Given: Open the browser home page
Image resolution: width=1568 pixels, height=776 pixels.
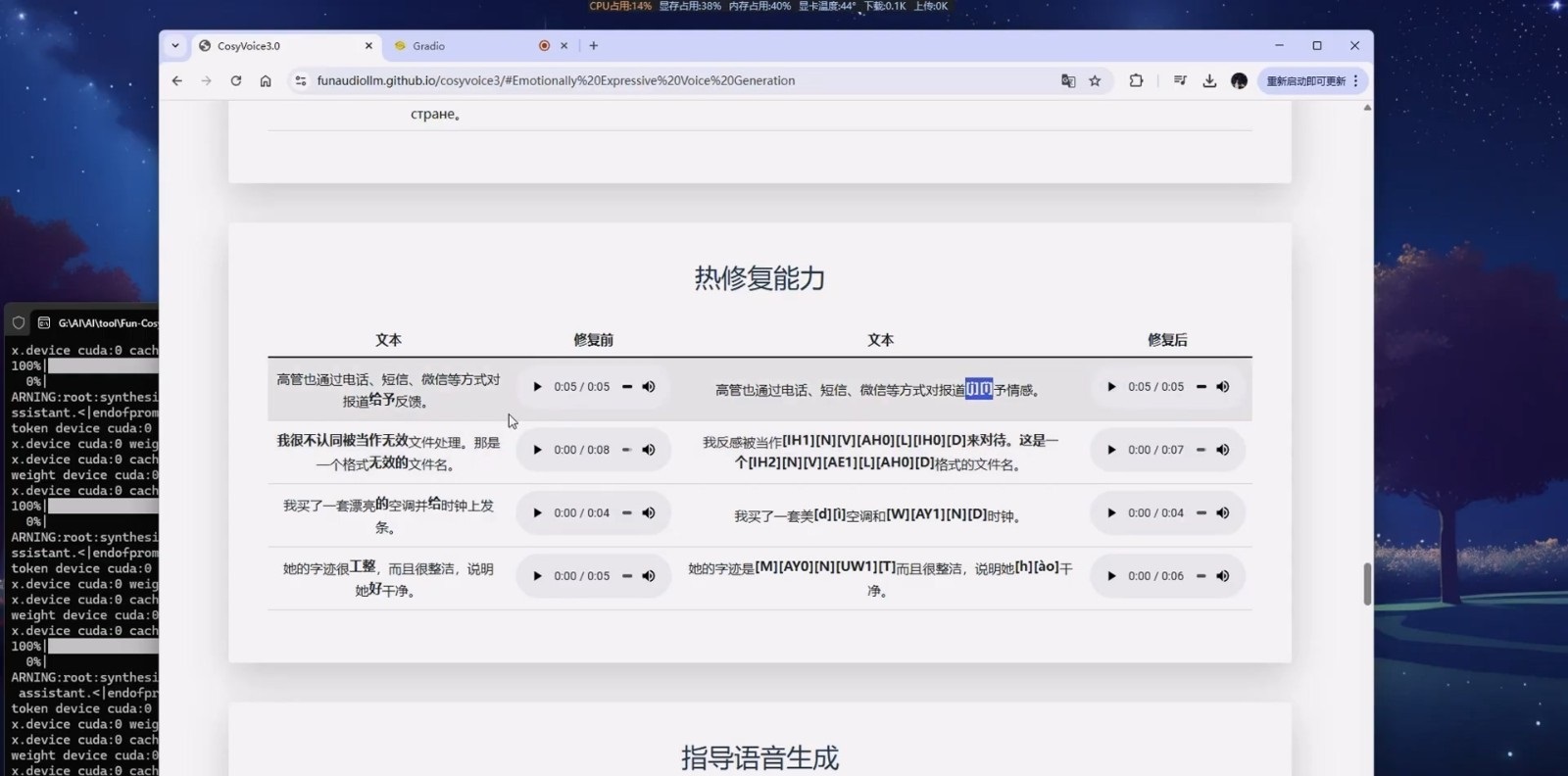Looking at the screenshot, I should coord(266,81).
